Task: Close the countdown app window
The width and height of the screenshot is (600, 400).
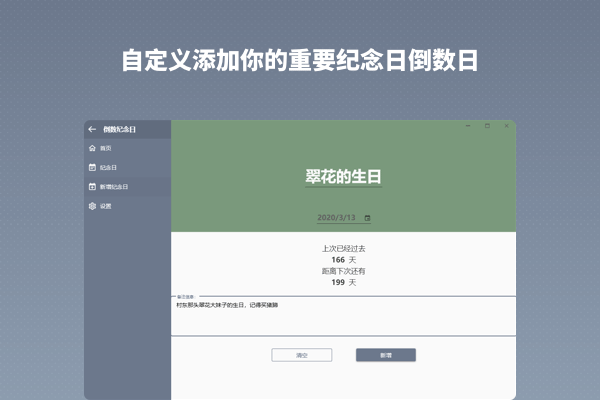Action: [507, 126]
